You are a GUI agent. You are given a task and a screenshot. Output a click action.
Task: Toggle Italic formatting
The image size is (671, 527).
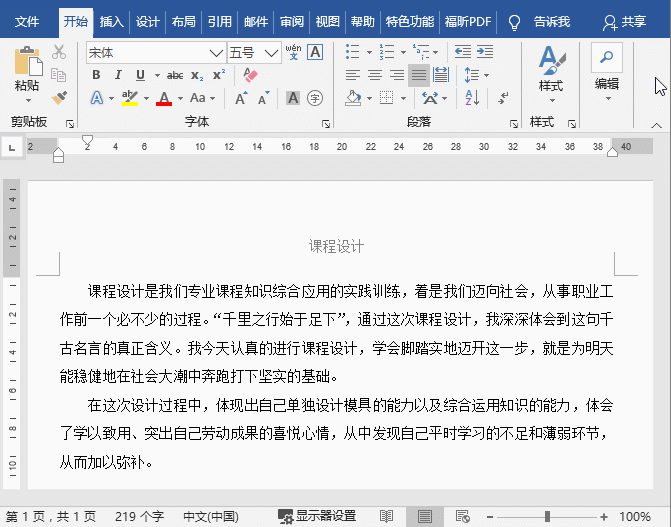[x=118, y=75]
